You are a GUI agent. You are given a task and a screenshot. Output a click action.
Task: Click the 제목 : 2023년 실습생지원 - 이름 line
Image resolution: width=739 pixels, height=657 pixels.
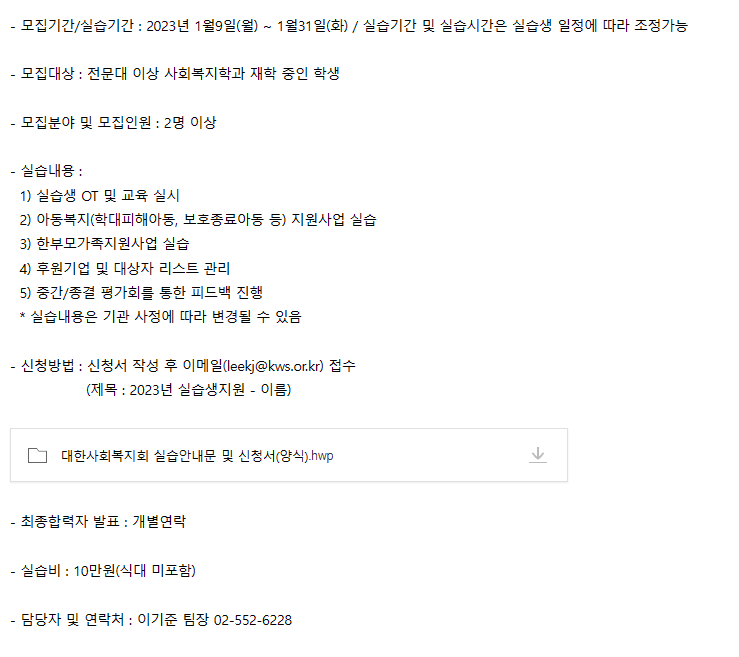point(188,390)
